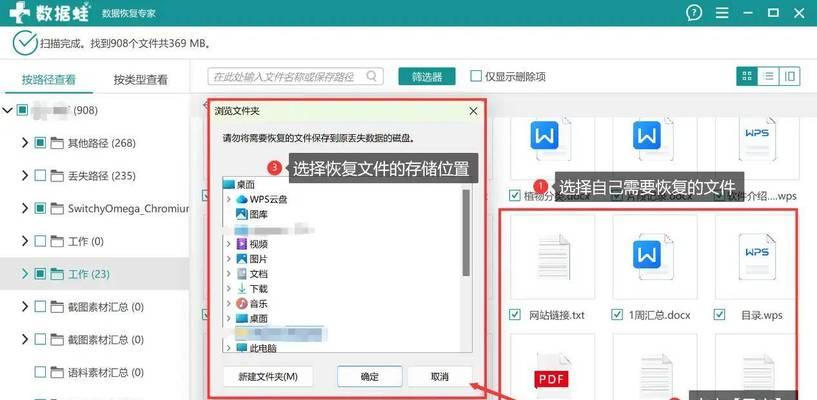The image size is (817, 400).
Task: Toggle the 工作 (23) checkbox
Action: tap(40, 274)
